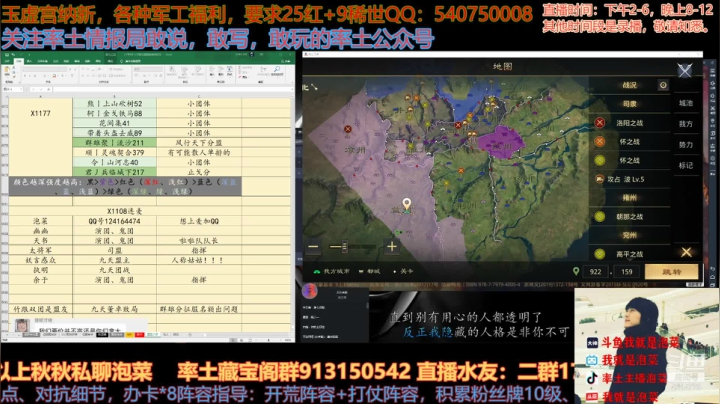Open the 洛阳之战 battle entry
This screenshot has height=404, width=720.
(630, 123)
